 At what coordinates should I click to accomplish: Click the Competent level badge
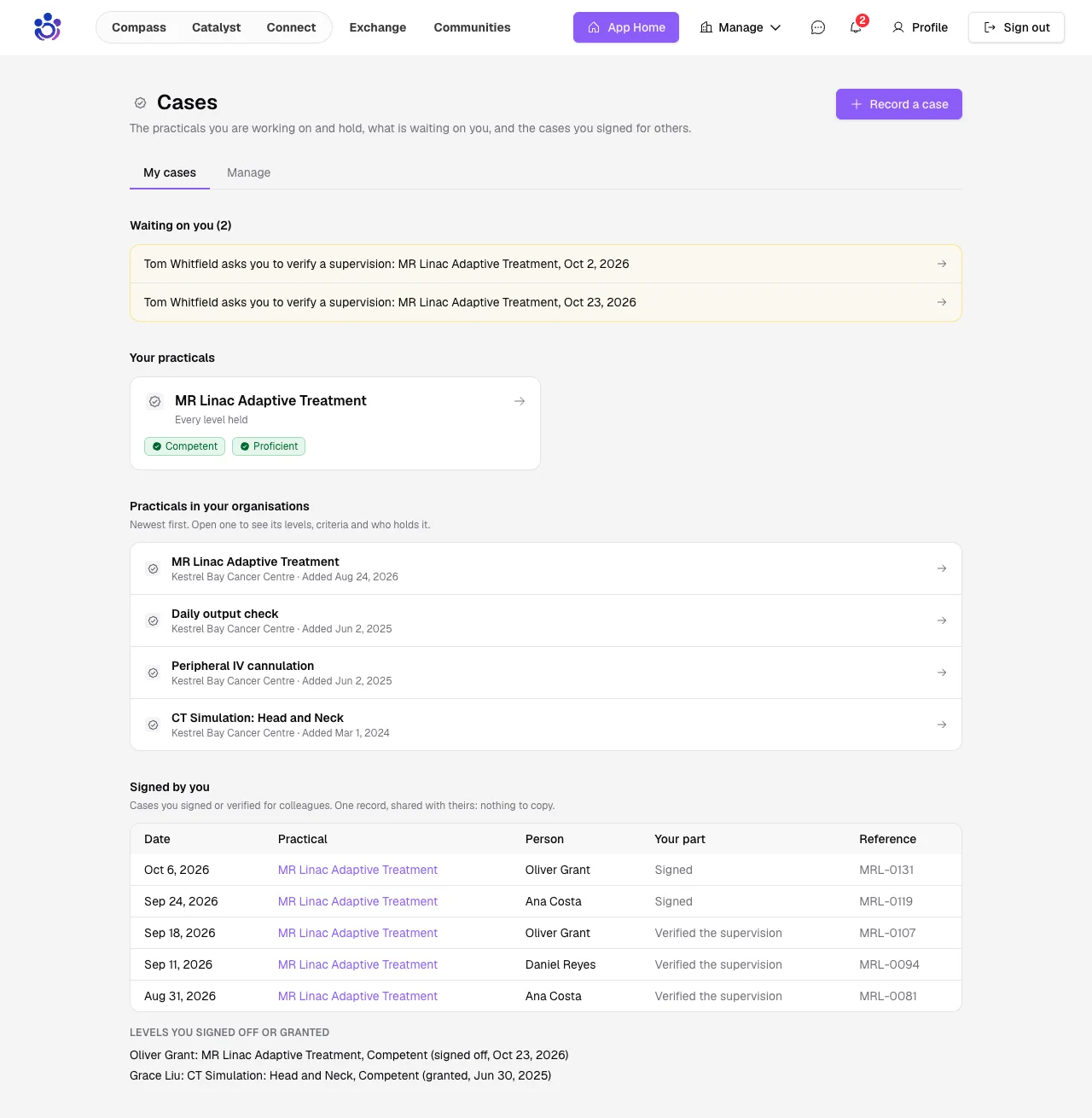click(x=184, y=446)
